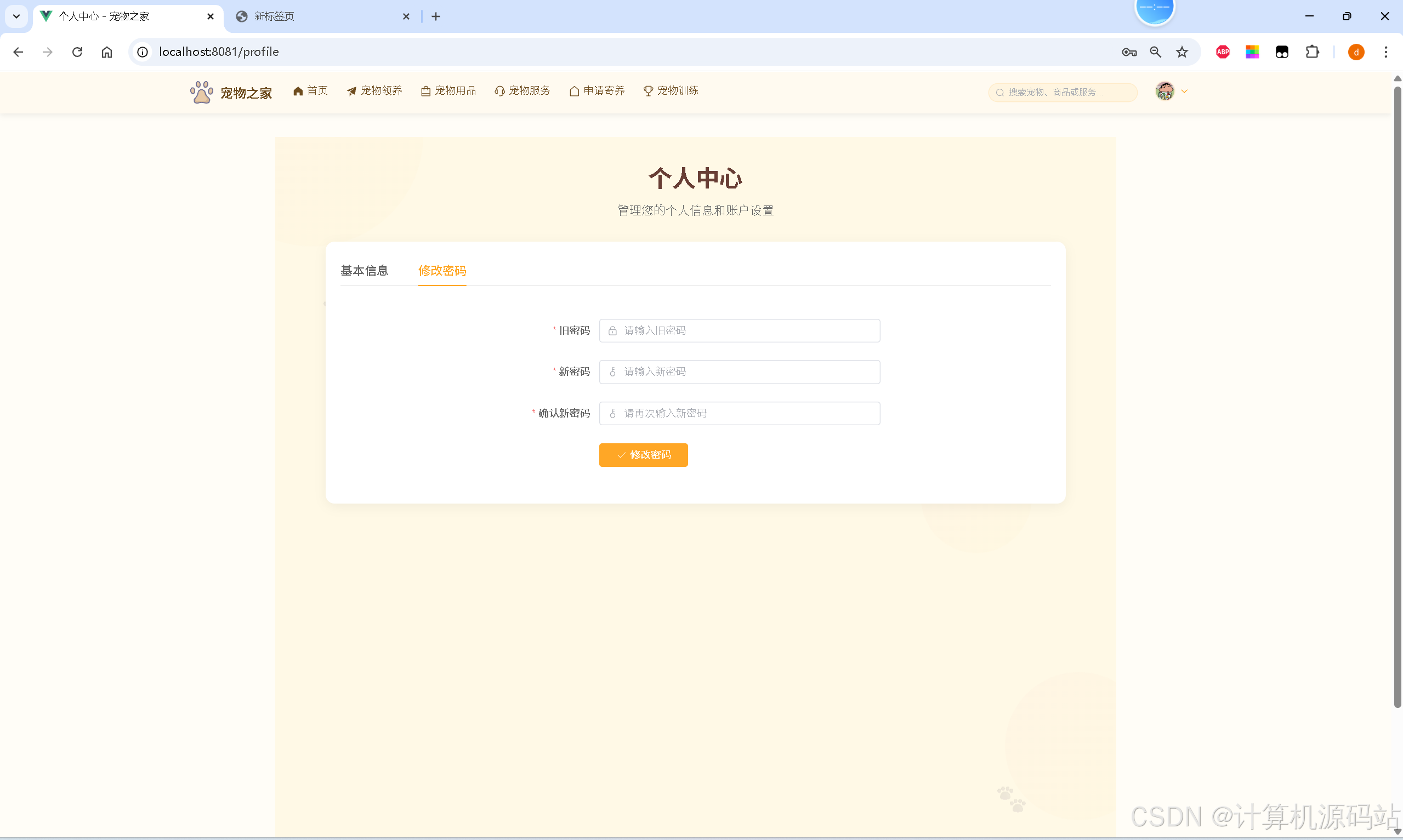Open the black mask extension icon
1403x840 pixels.
click(x=1282, y=52)
